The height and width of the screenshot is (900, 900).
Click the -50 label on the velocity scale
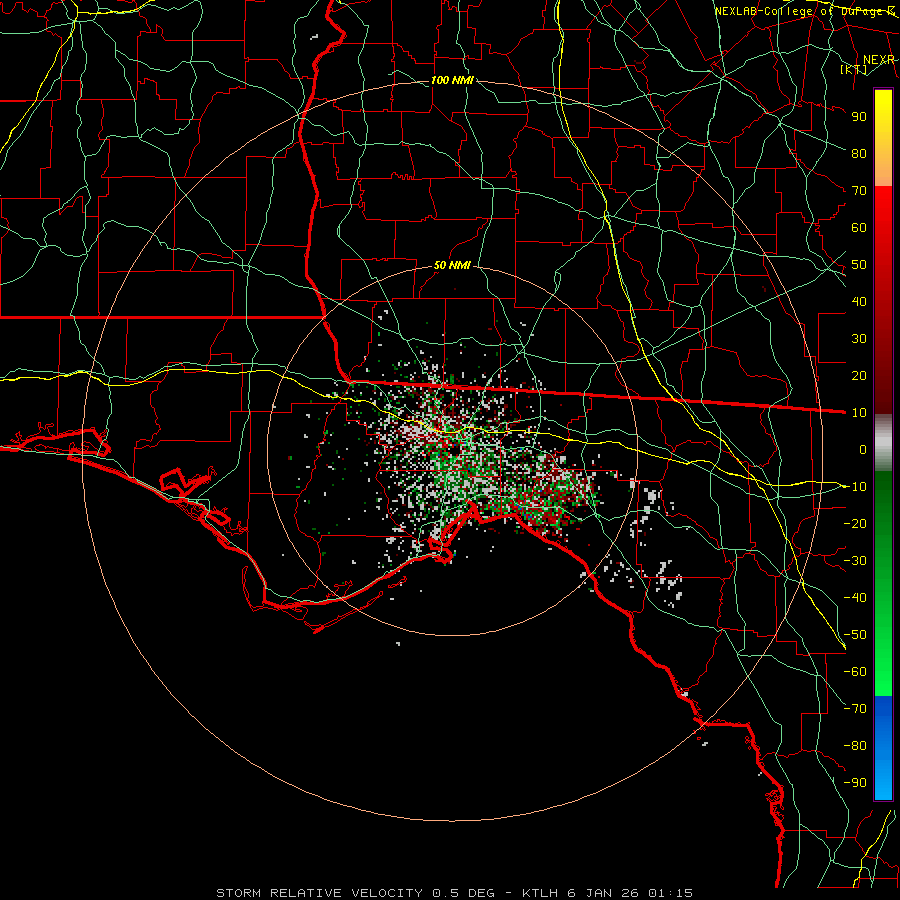(x=855, y=635)
